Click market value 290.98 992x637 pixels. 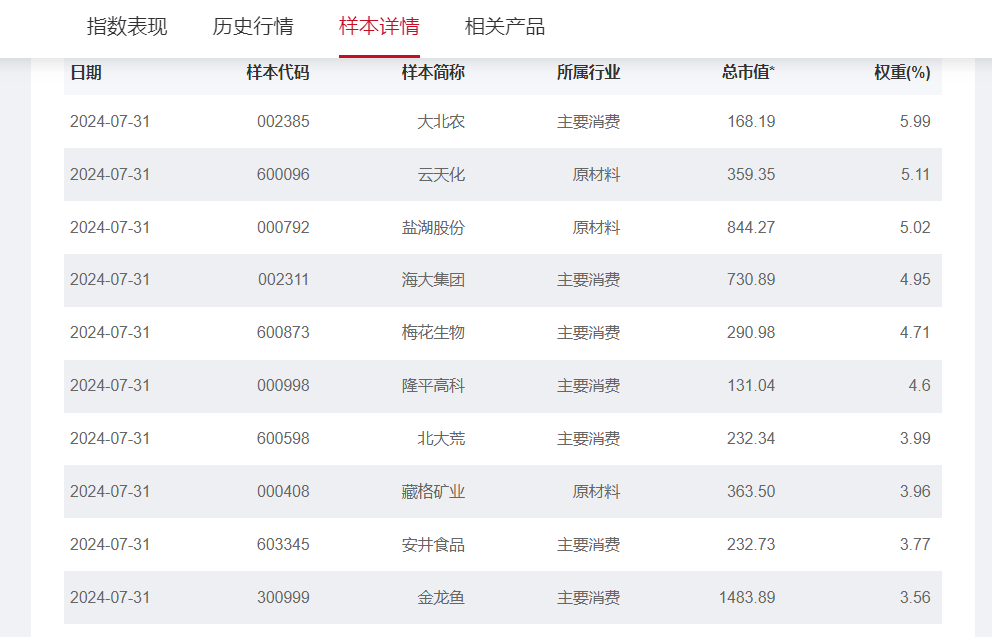coord(751,333)
